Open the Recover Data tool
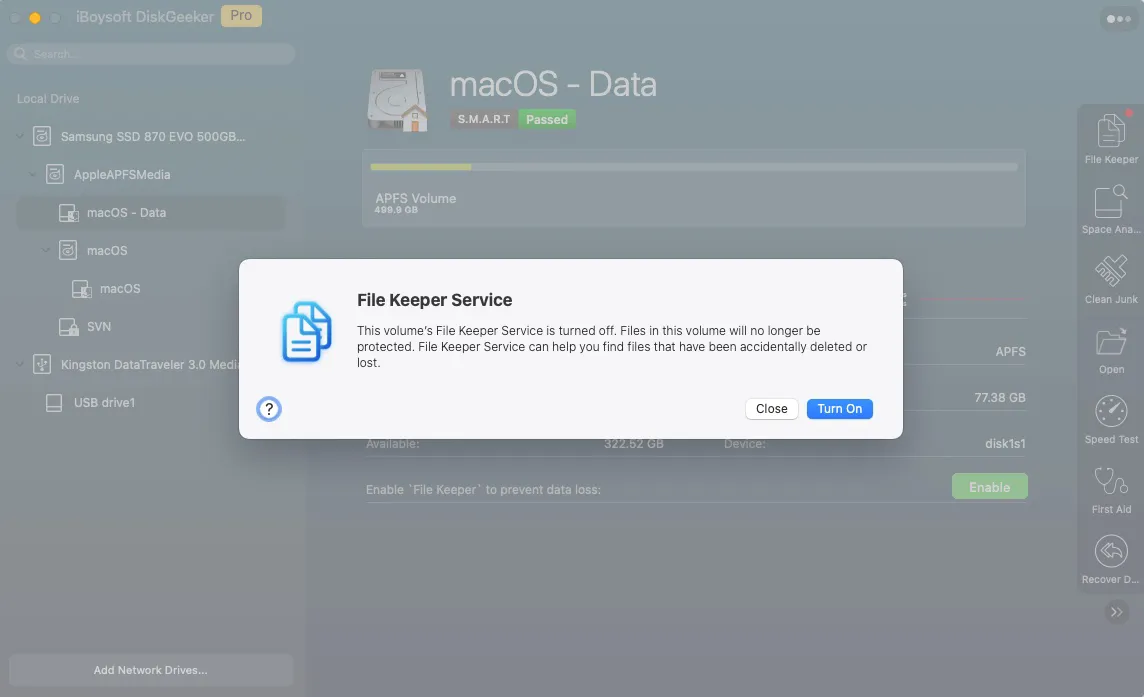Viewport: 1144px width, 697px height. (1110, 559)
